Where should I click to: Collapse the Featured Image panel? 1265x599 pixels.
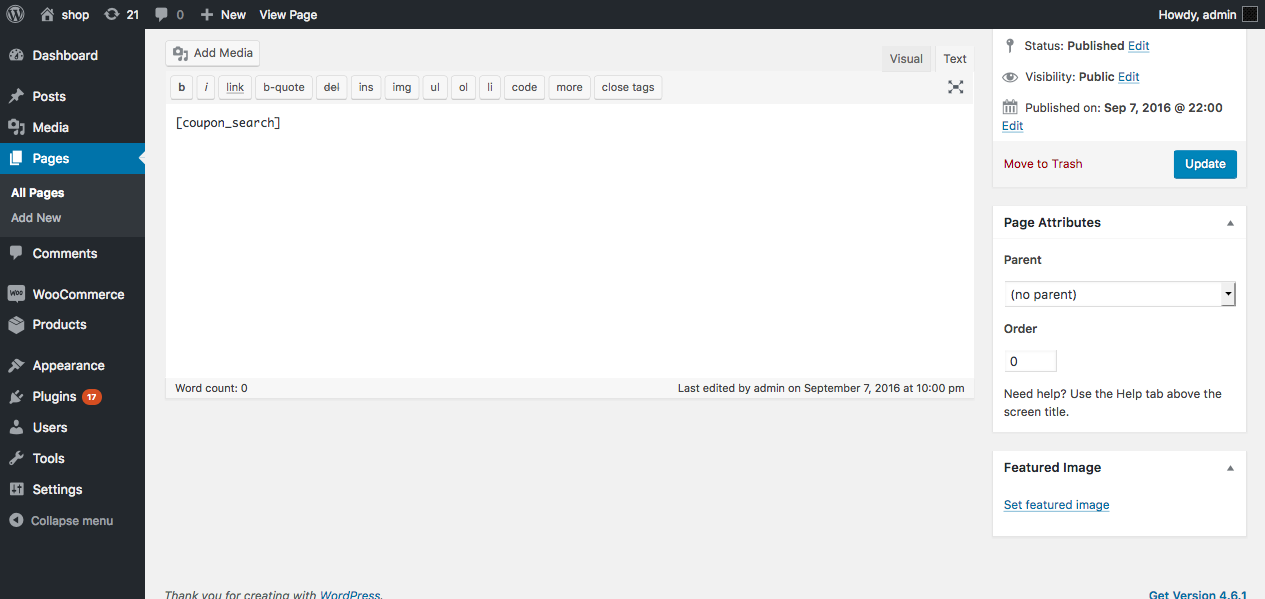tap(1230, 468)
